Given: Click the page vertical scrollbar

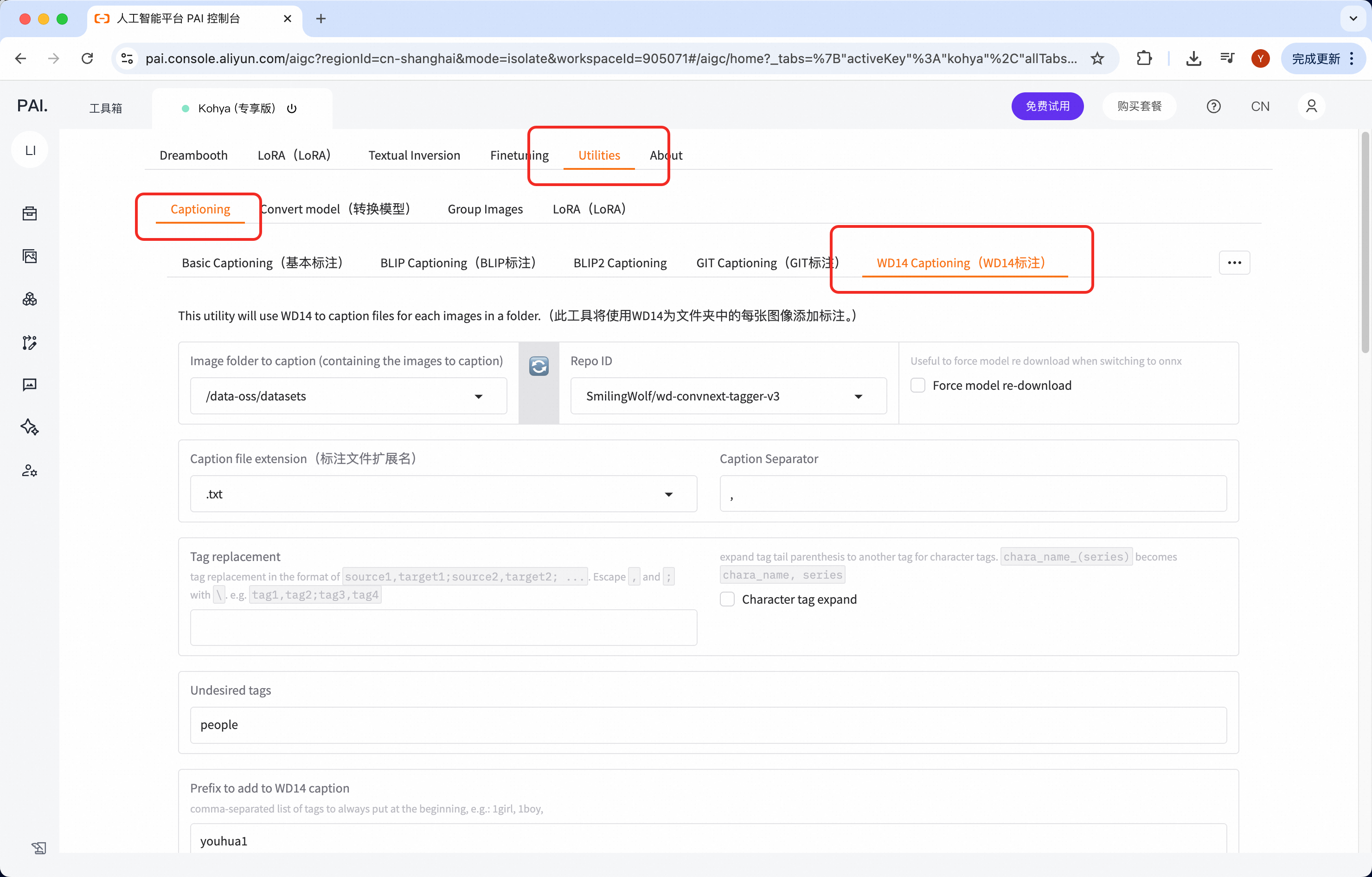Looking at the screenshot, I should tap(1364, 243).
